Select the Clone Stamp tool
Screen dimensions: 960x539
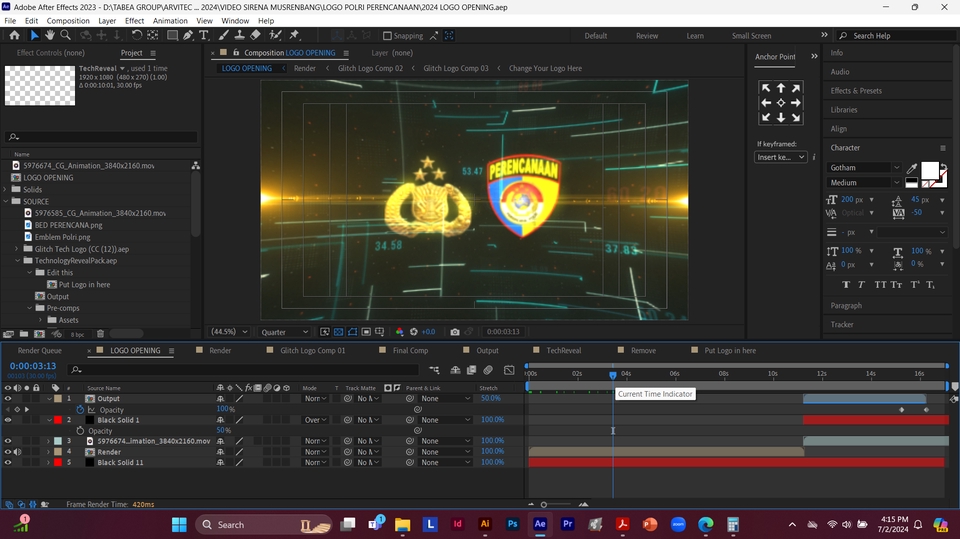coord(239,36)
